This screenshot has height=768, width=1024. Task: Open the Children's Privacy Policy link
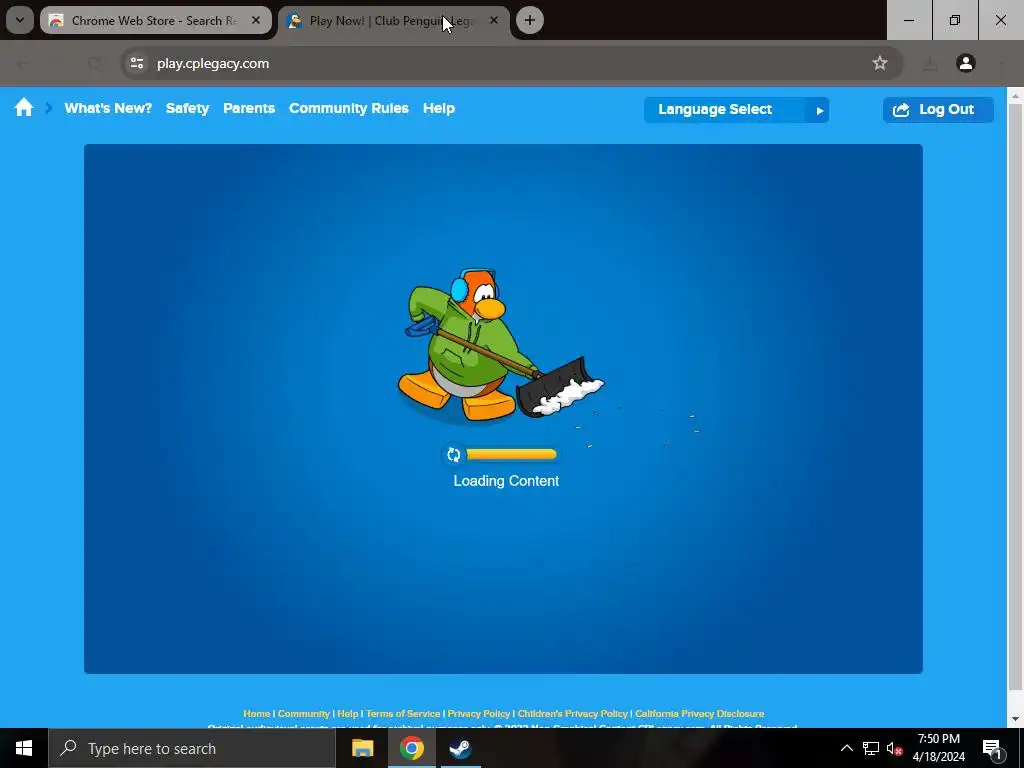573,714
